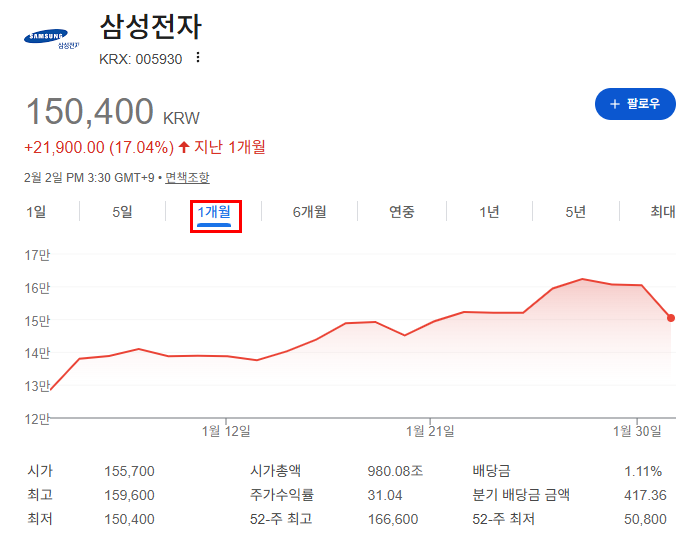Click the 팔로우 follow button
Viewport: 688px width, 542px height.
coord(635,104)
